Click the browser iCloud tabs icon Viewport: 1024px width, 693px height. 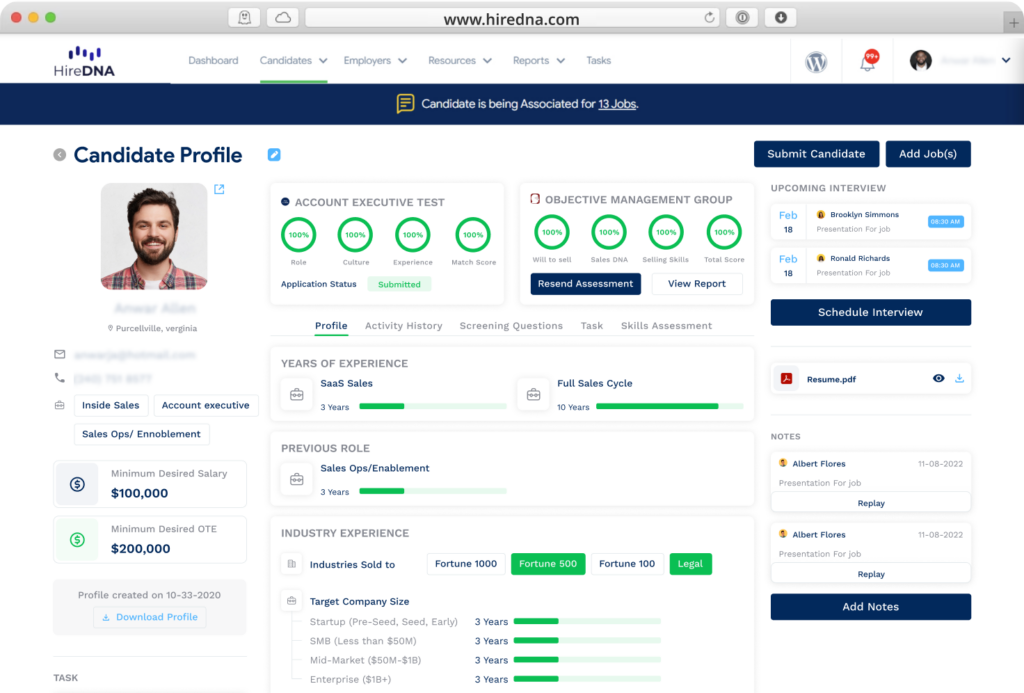point(283,18)
